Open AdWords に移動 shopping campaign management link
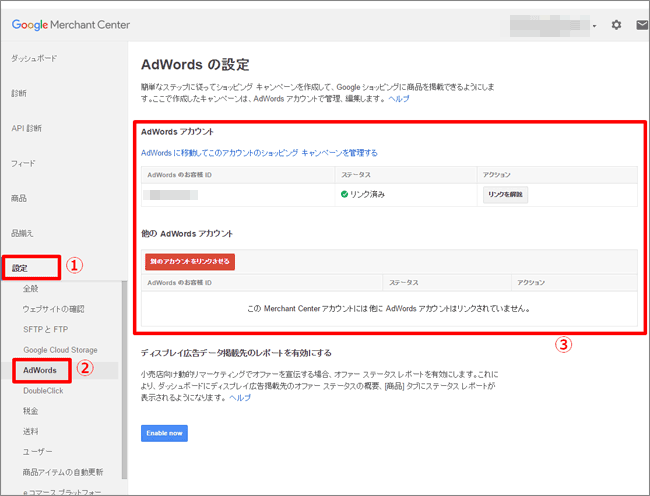 coord(259,153)
